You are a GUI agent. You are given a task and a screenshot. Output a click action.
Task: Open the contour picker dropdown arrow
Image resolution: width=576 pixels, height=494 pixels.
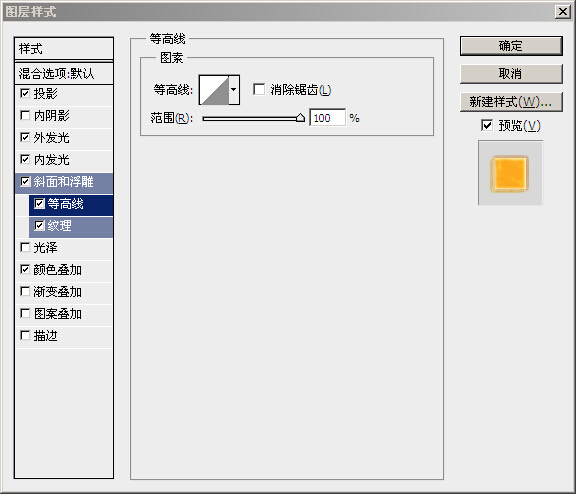click(x=234, y=90)
